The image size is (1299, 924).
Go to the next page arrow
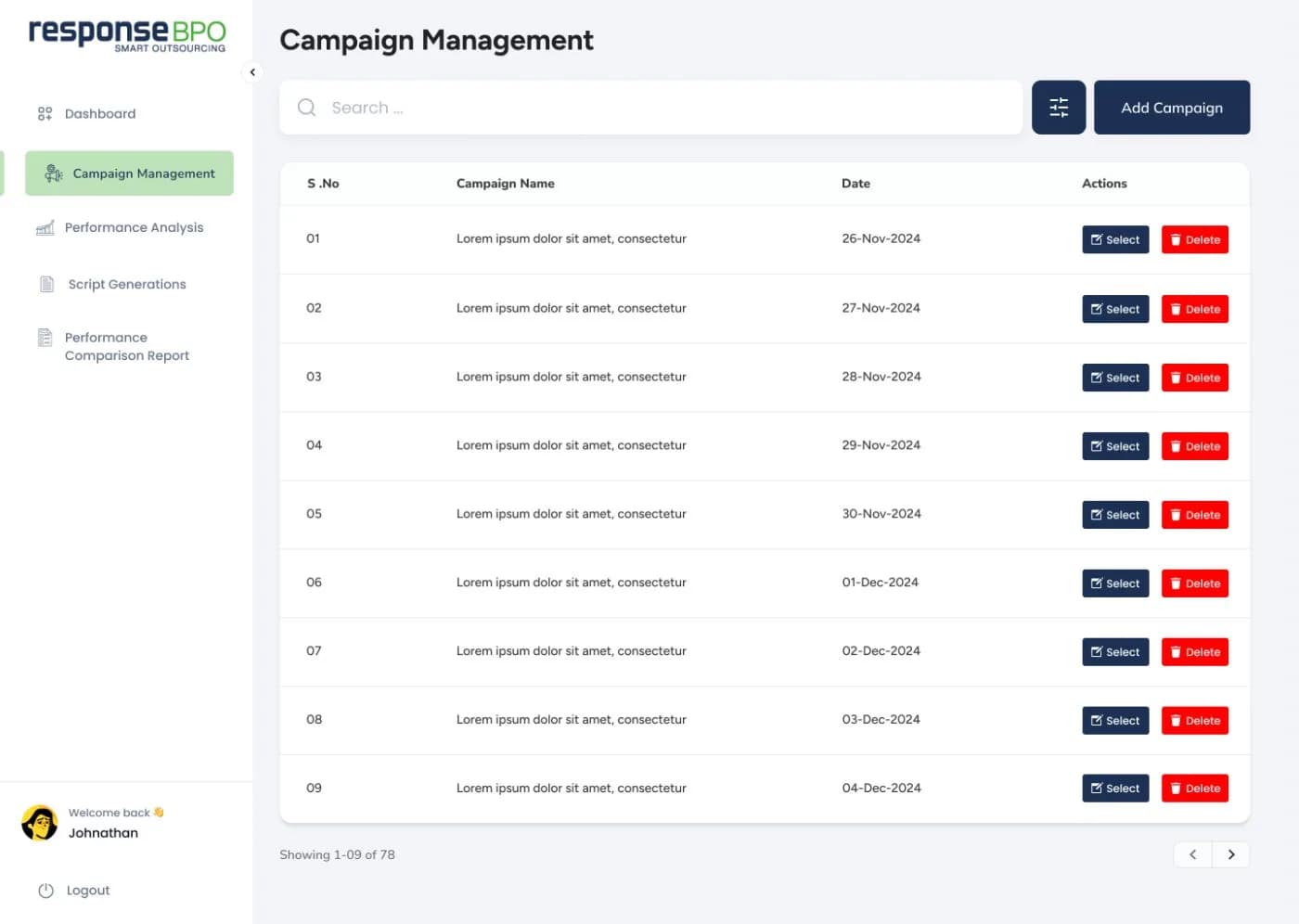pos(1231,854)
